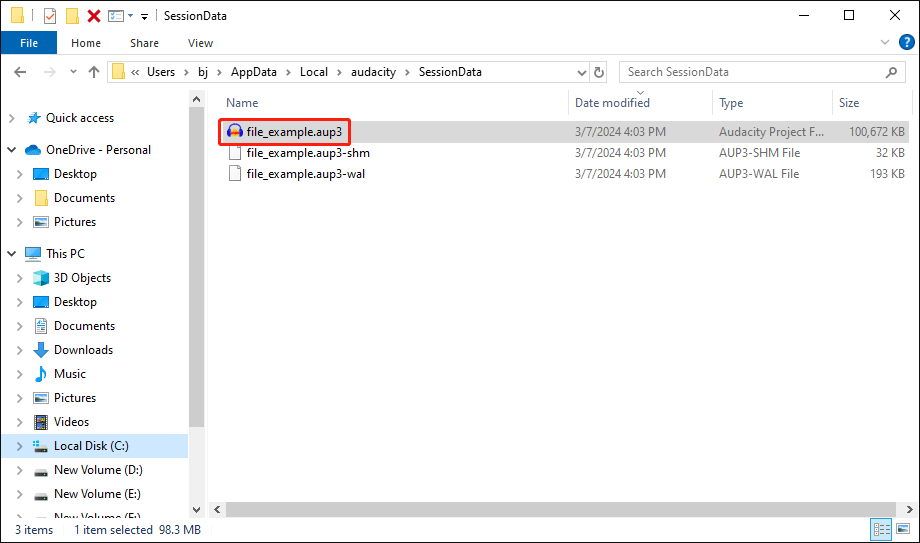The width and height of the screenshot is (920, 543).
Task: Open the Videos folder icon
Action: (x=40, y=422)
